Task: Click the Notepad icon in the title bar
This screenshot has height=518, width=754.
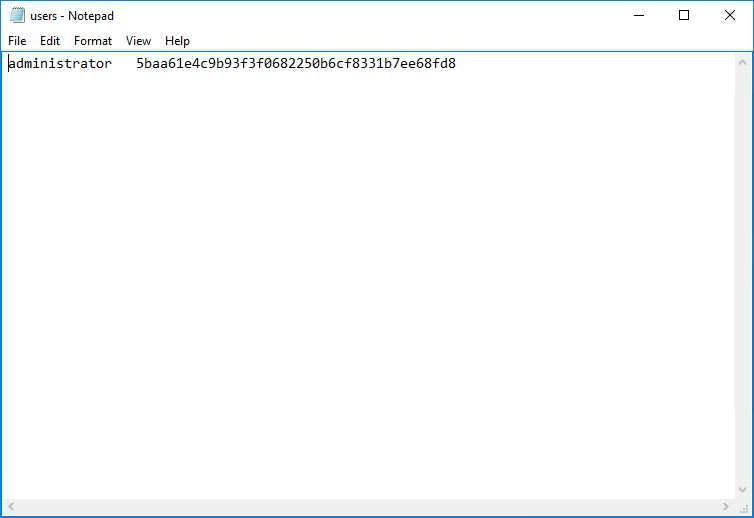Action: click(x=17, y=15)
